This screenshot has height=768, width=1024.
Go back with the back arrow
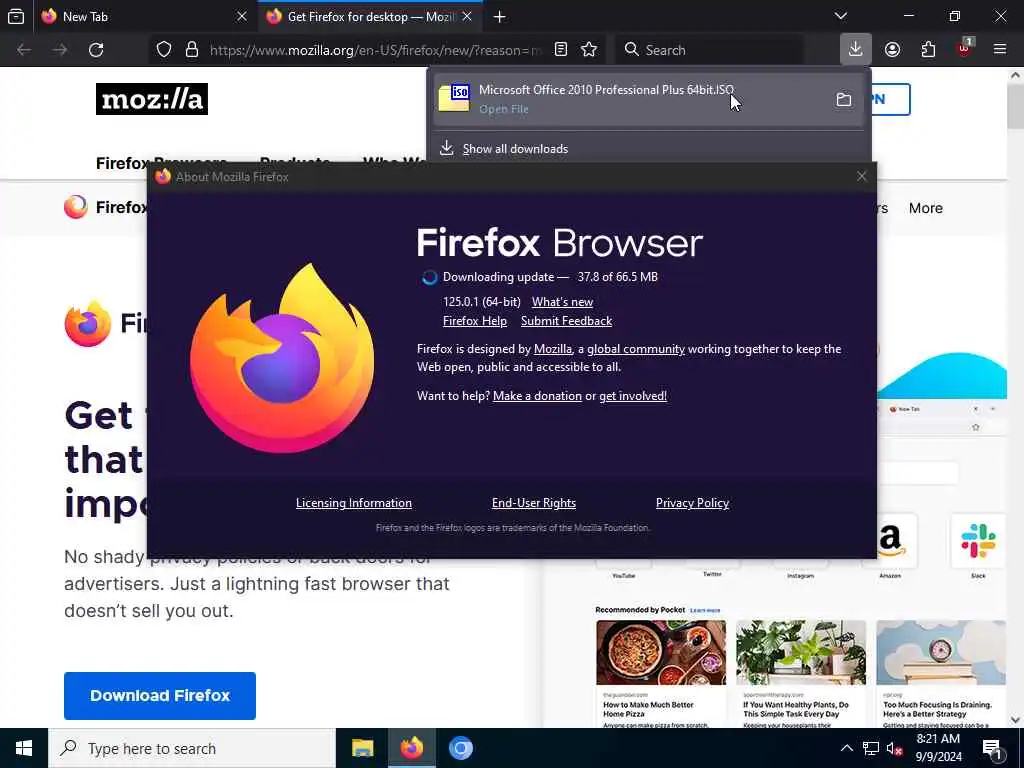click(x=24, y=50)
